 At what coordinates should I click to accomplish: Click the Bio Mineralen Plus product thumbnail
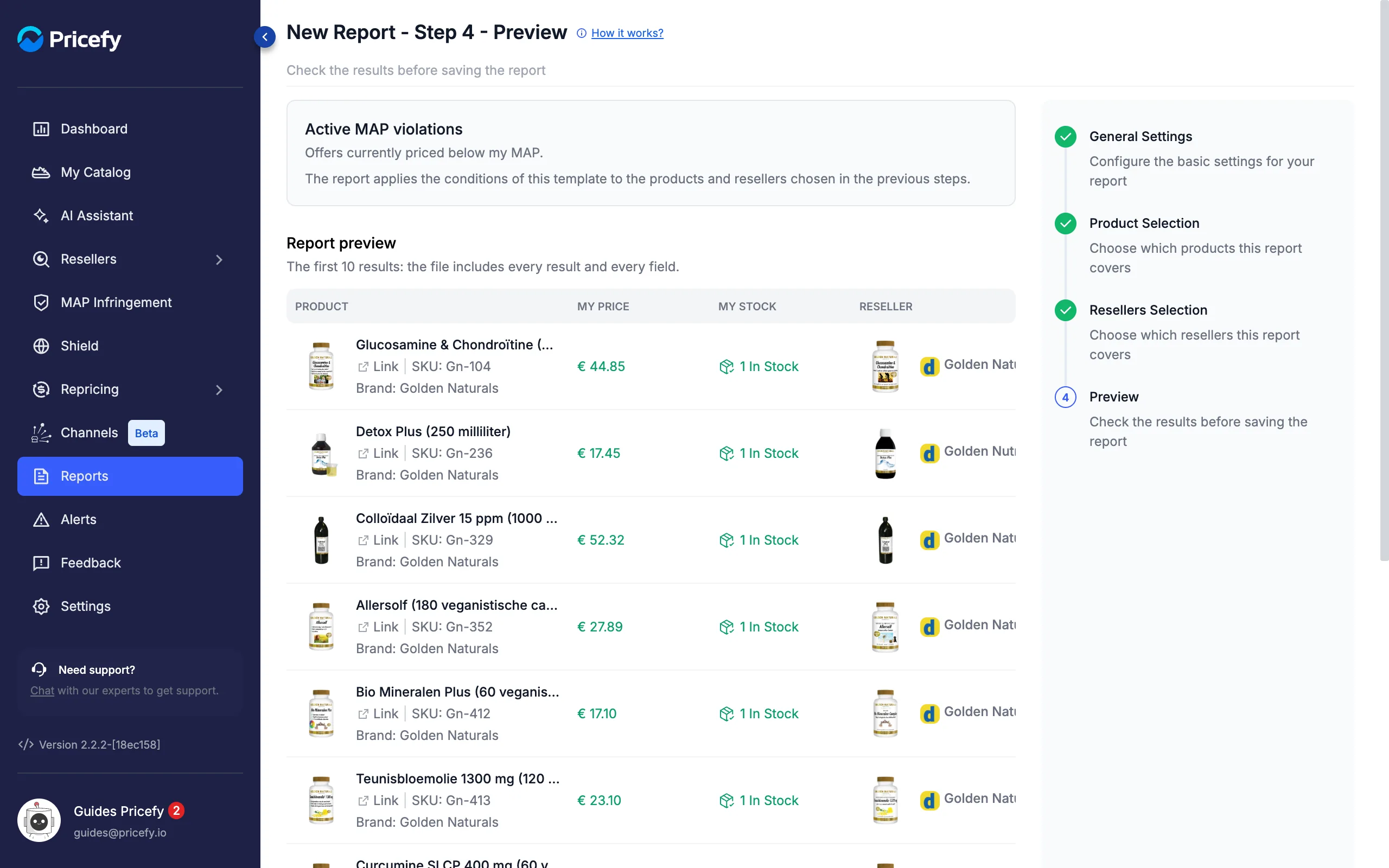321,713
